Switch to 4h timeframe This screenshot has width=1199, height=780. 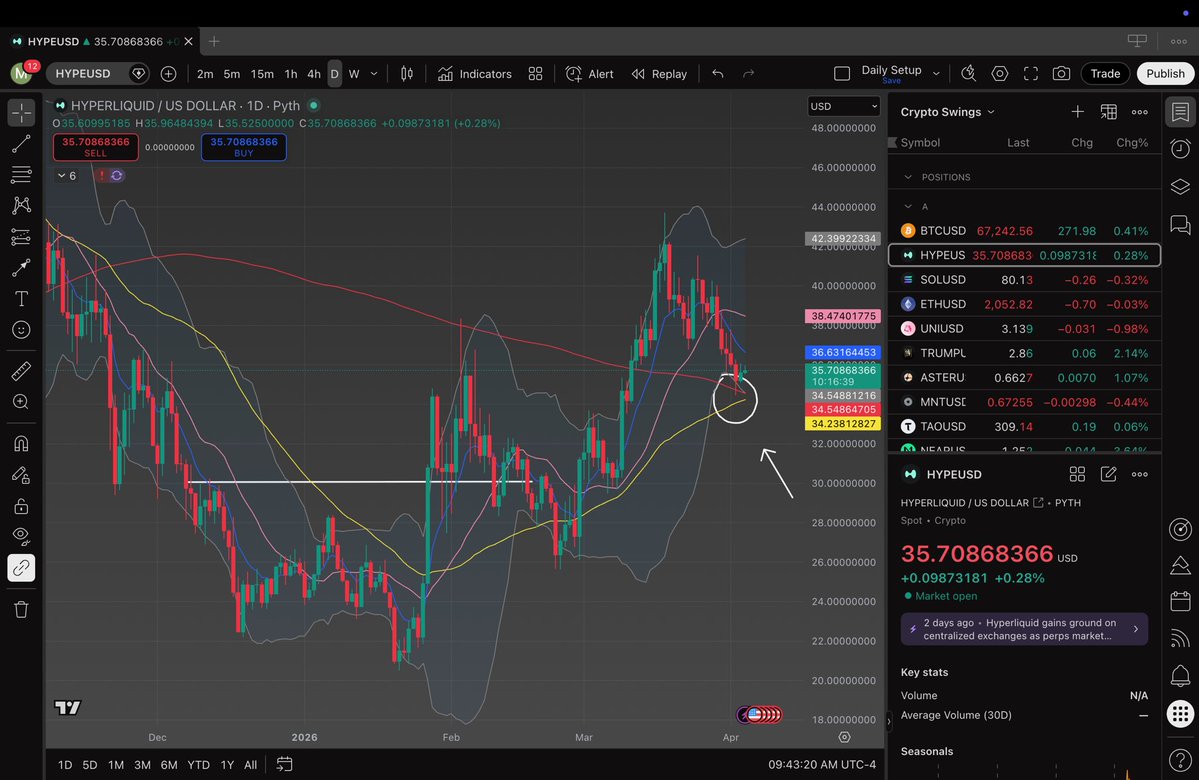click(x=313, y=74)
